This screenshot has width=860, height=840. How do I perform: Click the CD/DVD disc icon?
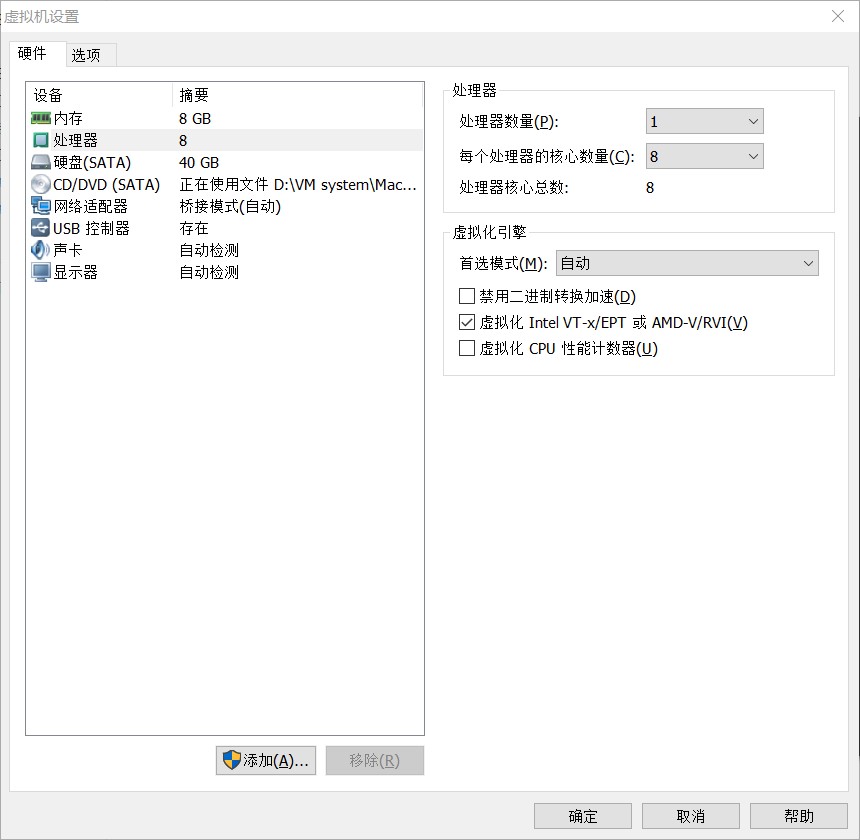click(41, 184)
